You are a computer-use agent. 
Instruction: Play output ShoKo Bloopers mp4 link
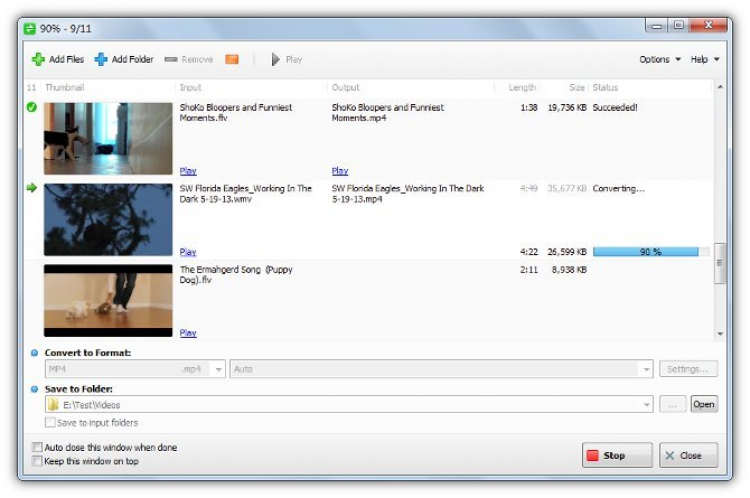[340, 171]
